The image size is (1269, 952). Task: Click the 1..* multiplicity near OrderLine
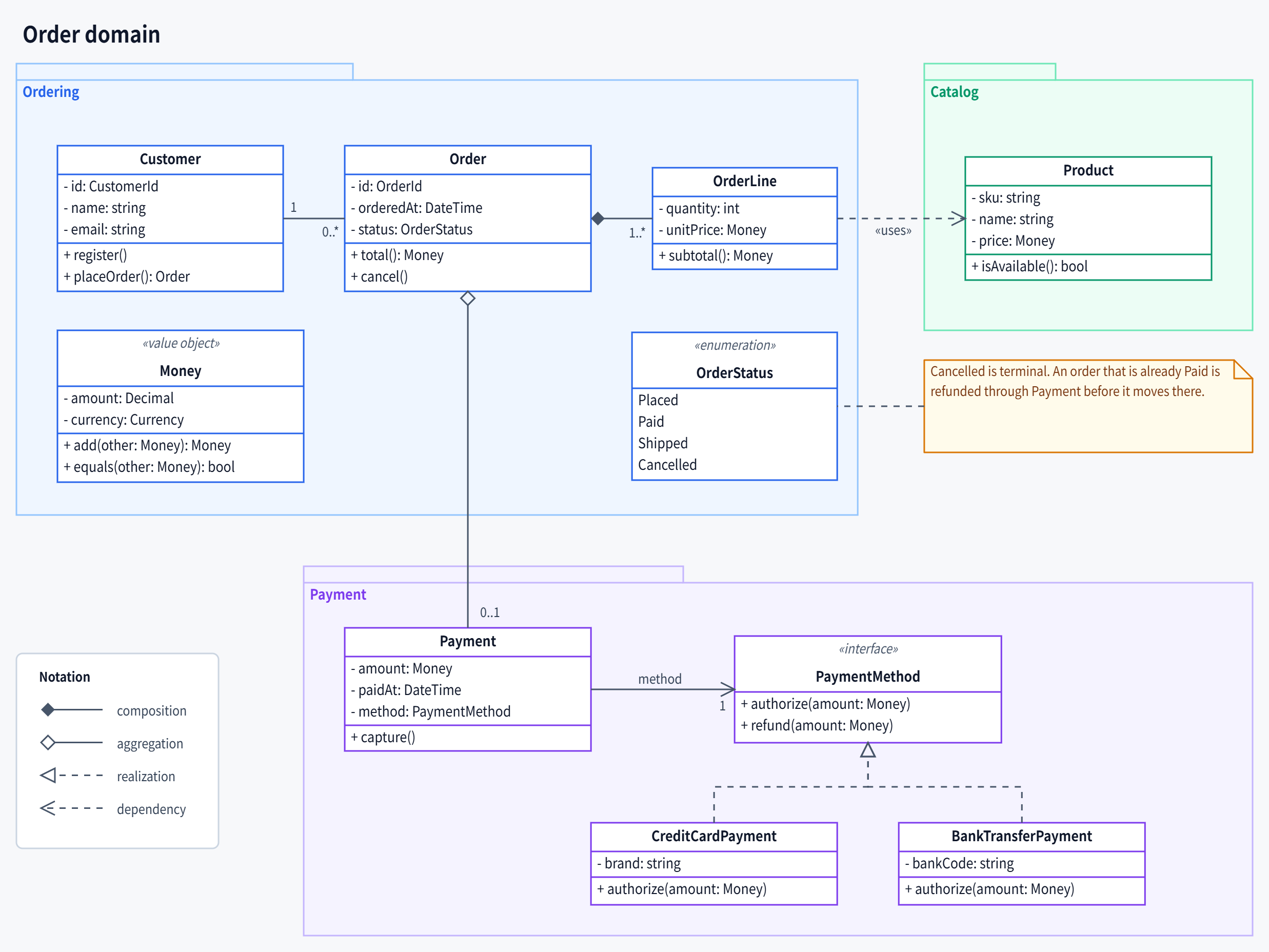(x=637, y=232)
